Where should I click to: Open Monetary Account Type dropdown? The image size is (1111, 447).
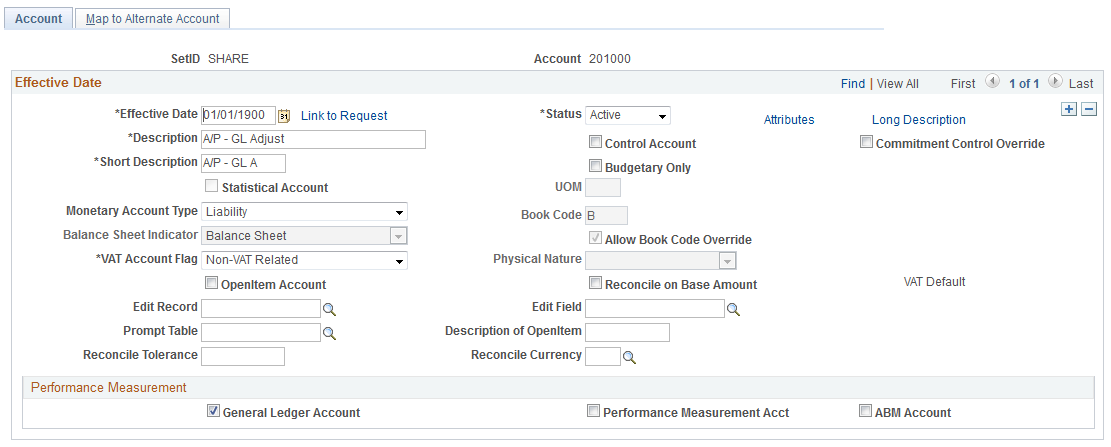pos(305,211)
